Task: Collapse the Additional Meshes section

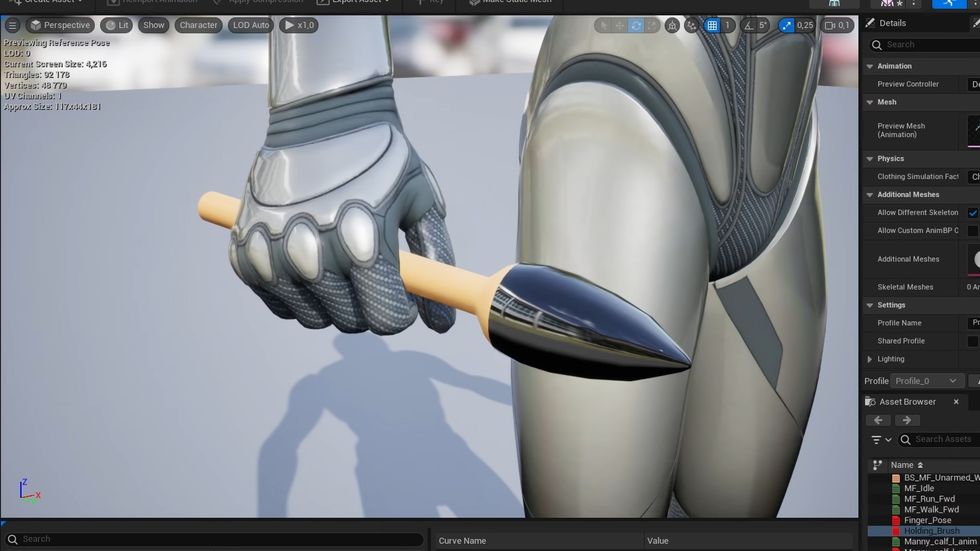Action: (x=869, y=195)
